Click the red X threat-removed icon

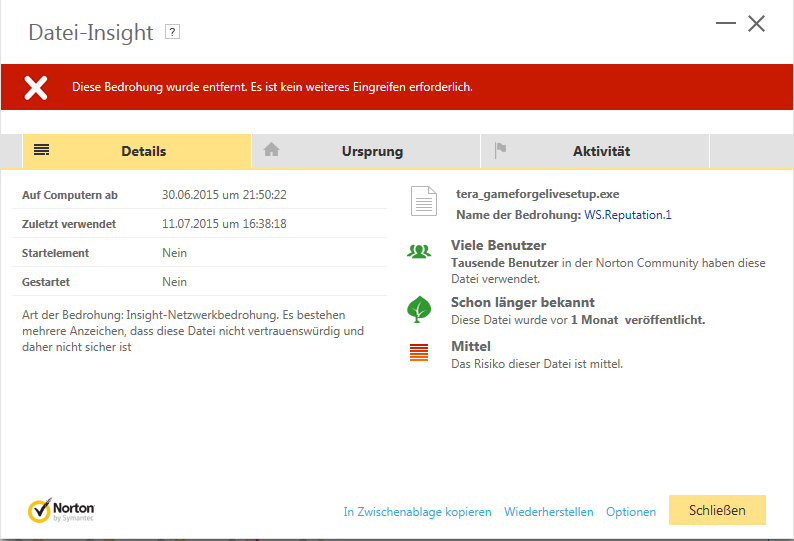click(36, 88)
